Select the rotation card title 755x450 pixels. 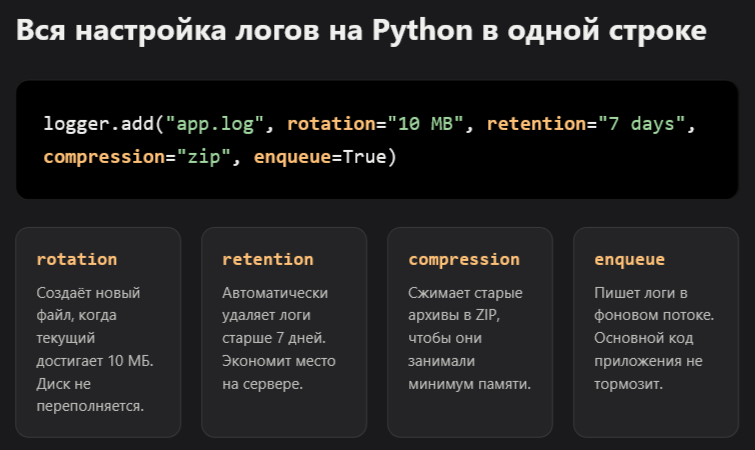(77, 259)
